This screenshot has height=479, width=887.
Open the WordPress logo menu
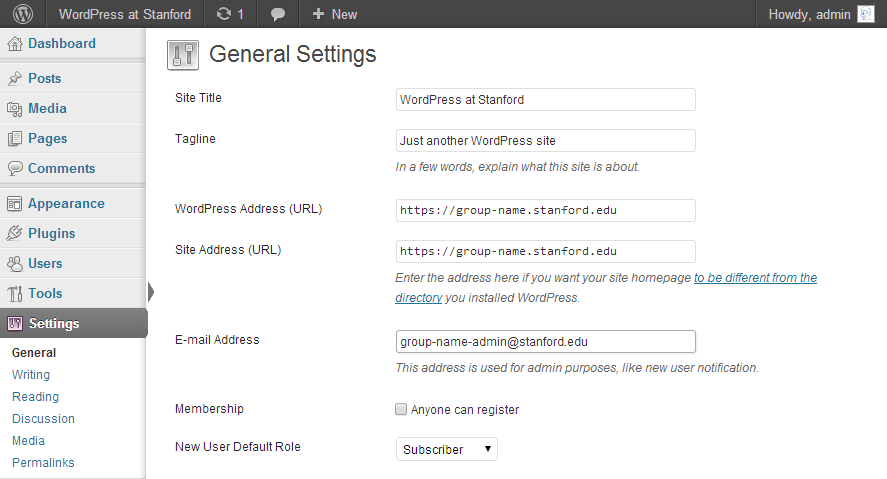(23, 14)
